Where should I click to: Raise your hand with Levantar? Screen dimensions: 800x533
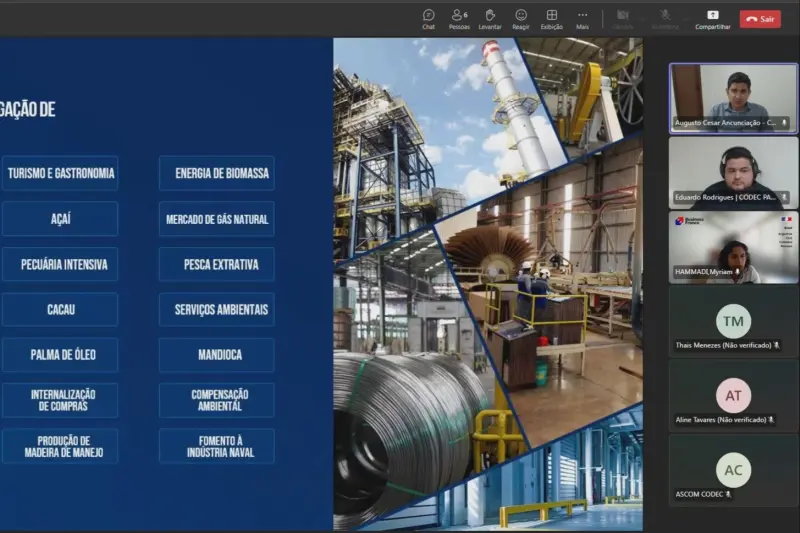(x=490, y=18)
